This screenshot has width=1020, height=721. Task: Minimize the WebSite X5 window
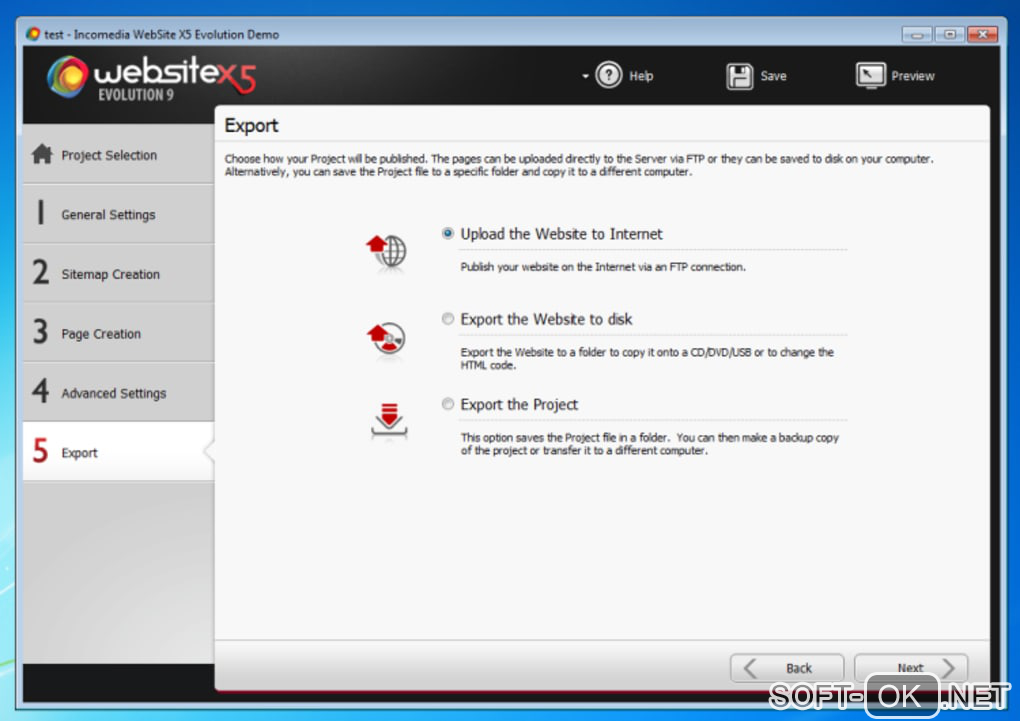(x=917, y=34)
